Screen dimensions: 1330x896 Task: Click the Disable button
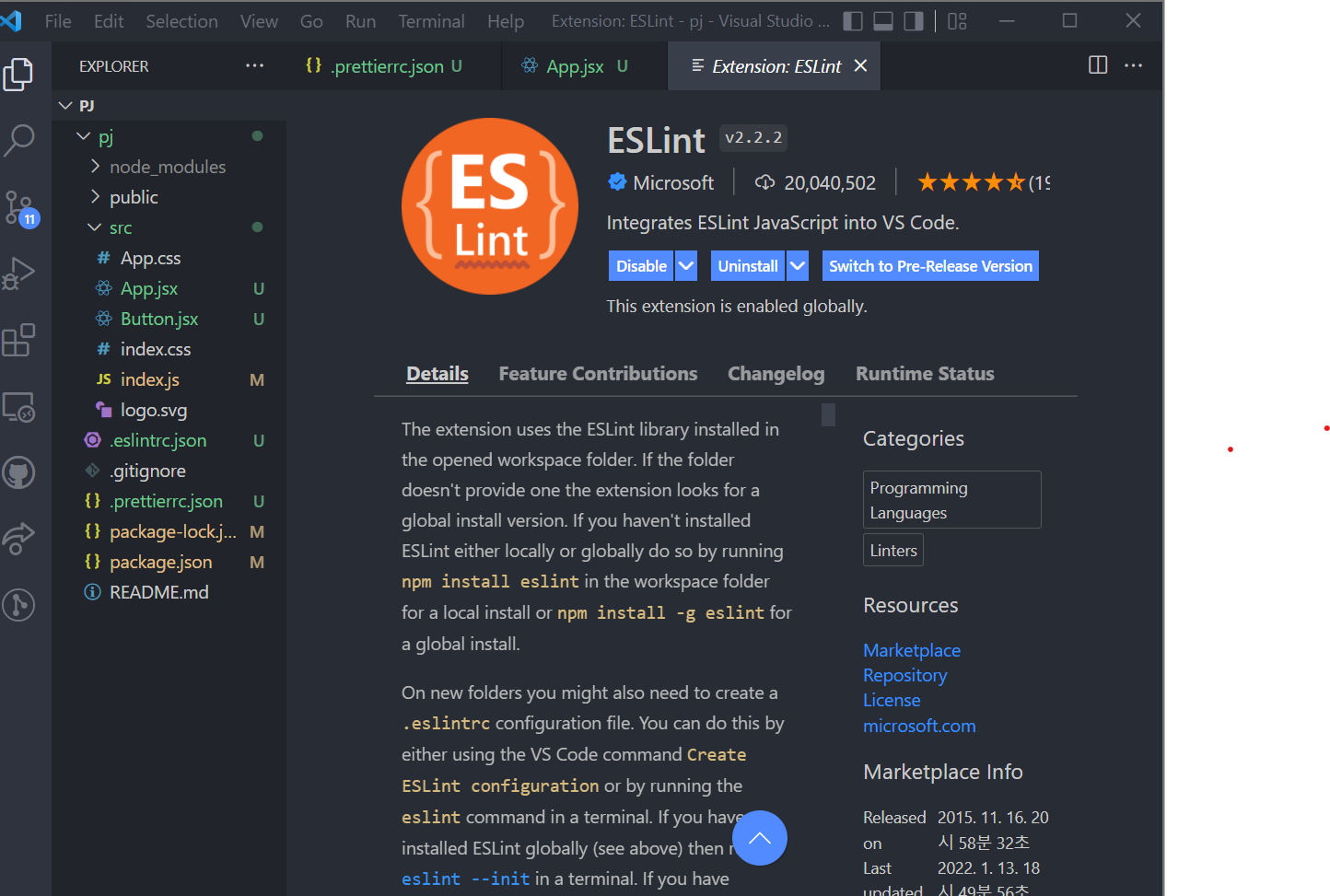coord(641,266)
